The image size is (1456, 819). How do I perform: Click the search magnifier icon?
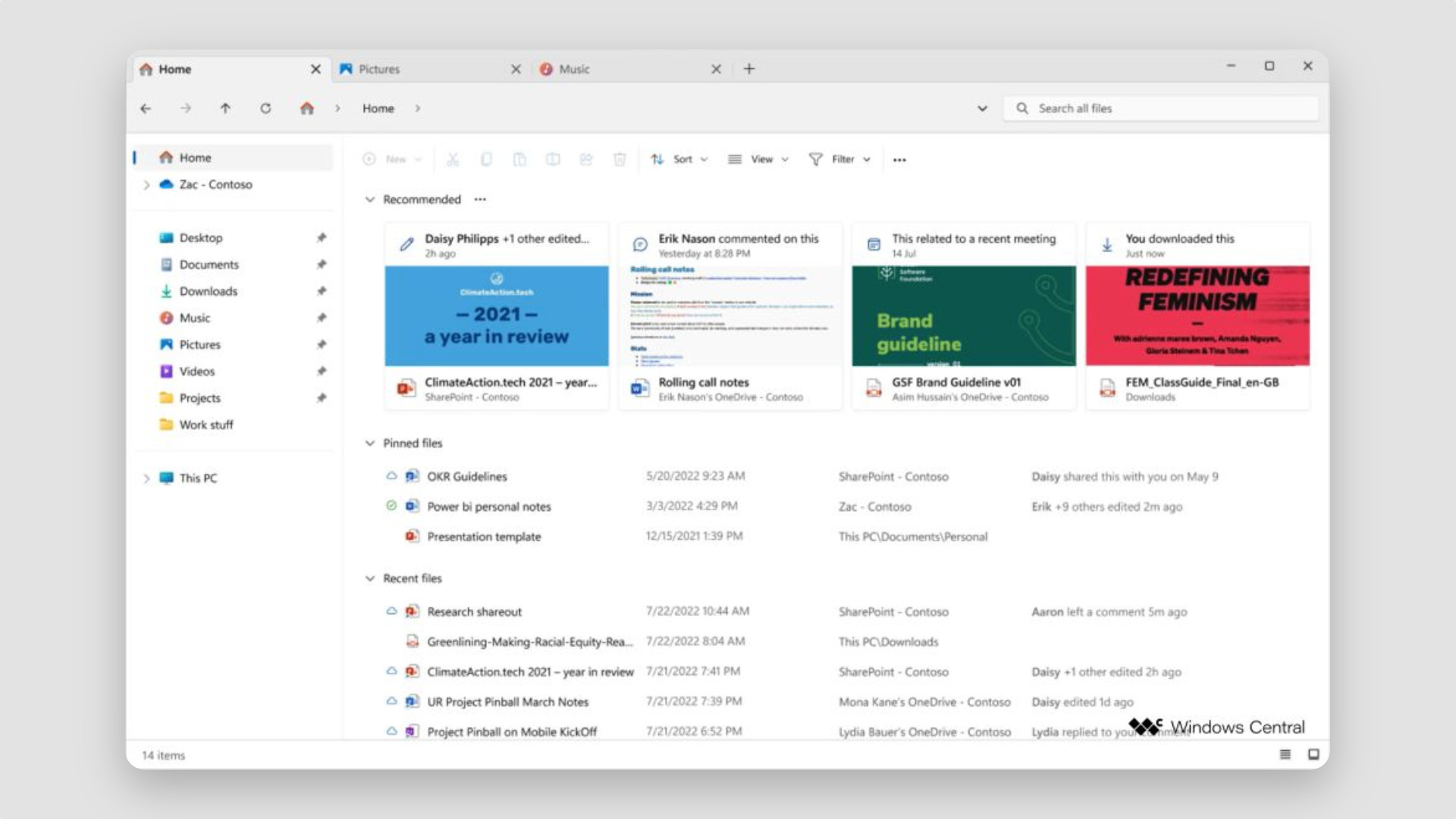pyautogui.click(x=1022, y=108)
